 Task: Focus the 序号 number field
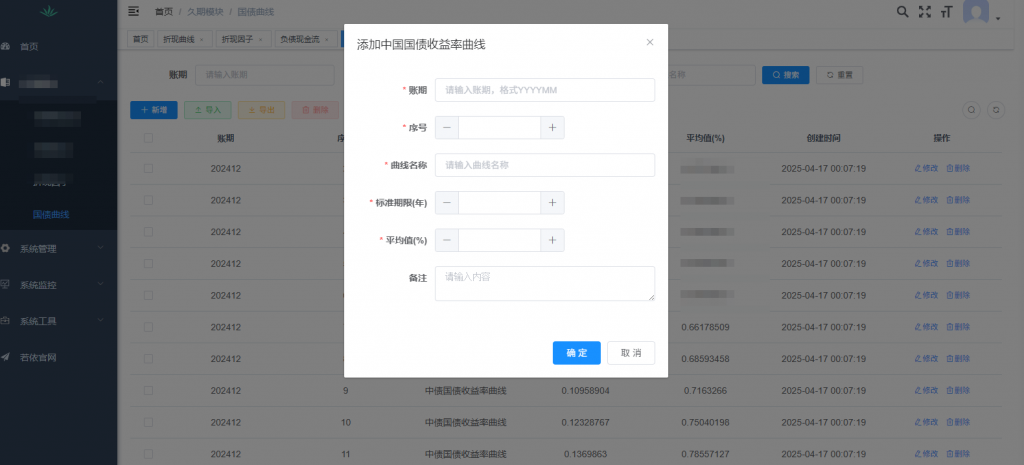500,128
